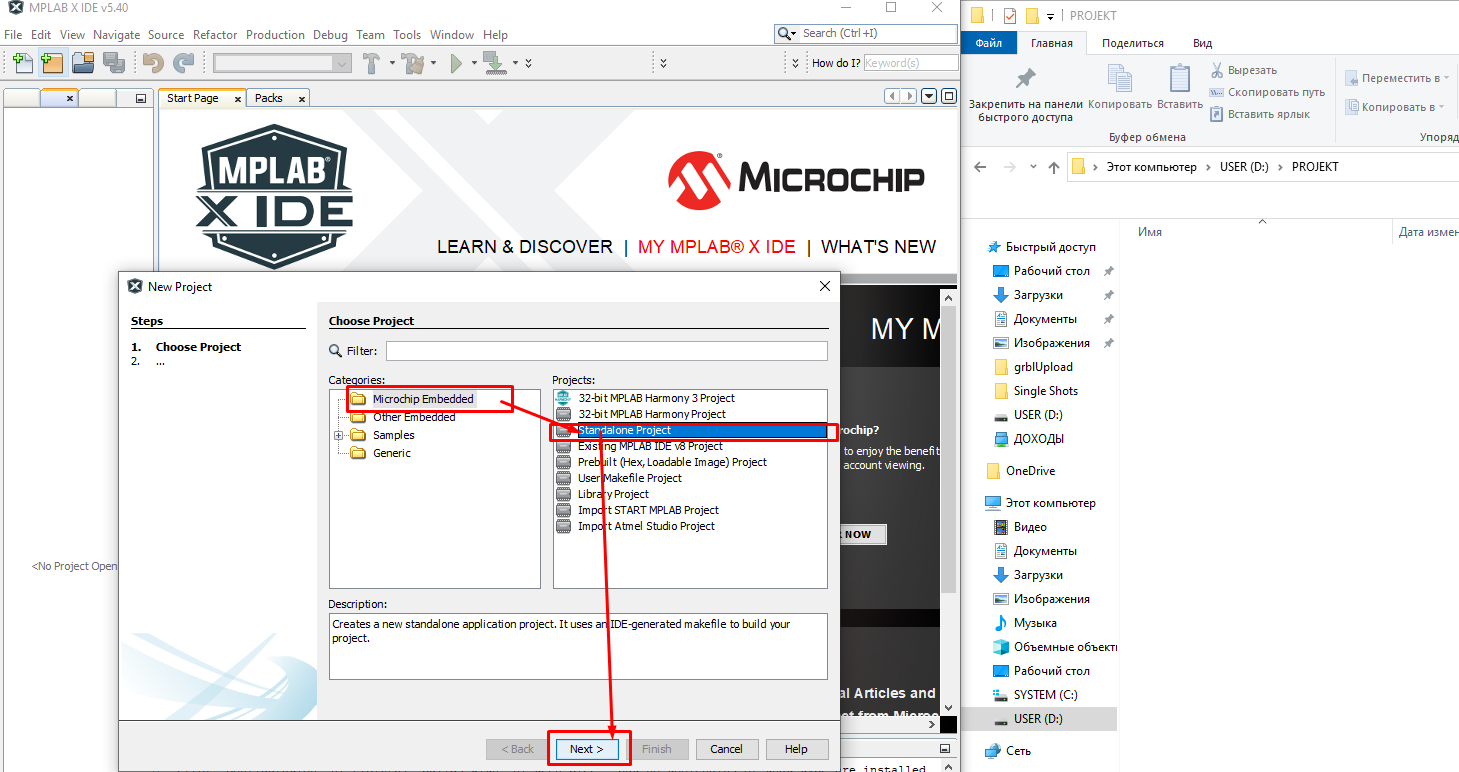Select the Other Embedded category
The width and height of the screenshot is (1459, 772).
[414, 417]
